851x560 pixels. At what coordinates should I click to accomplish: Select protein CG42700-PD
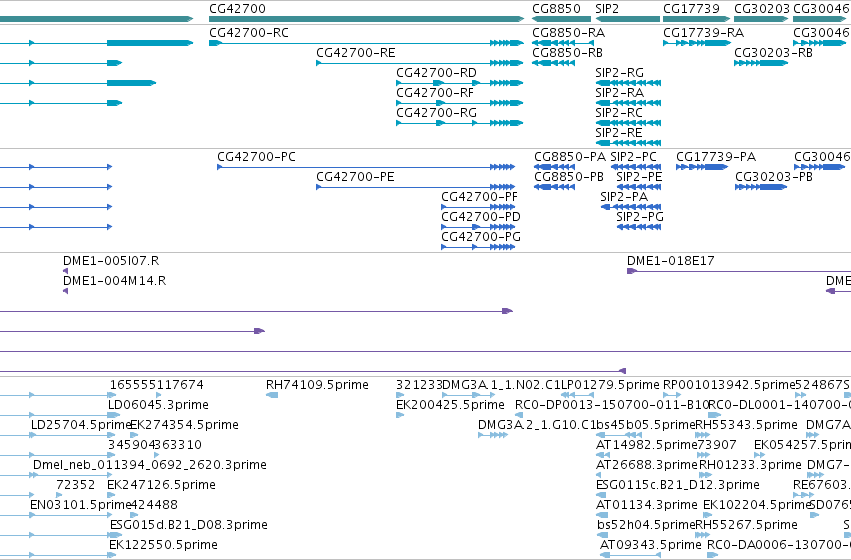478,227
